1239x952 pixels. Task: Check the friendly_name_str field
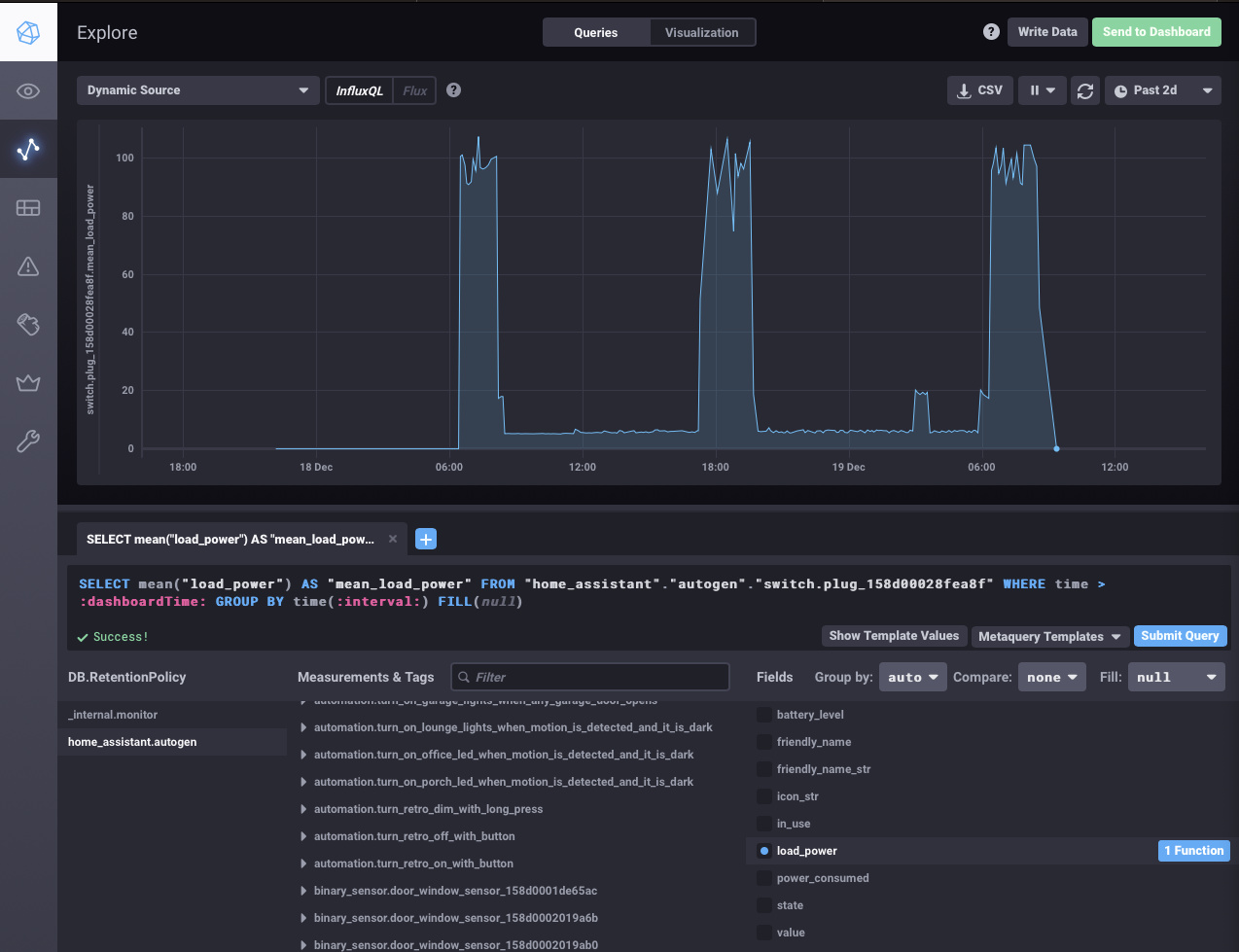coord(764,769)
